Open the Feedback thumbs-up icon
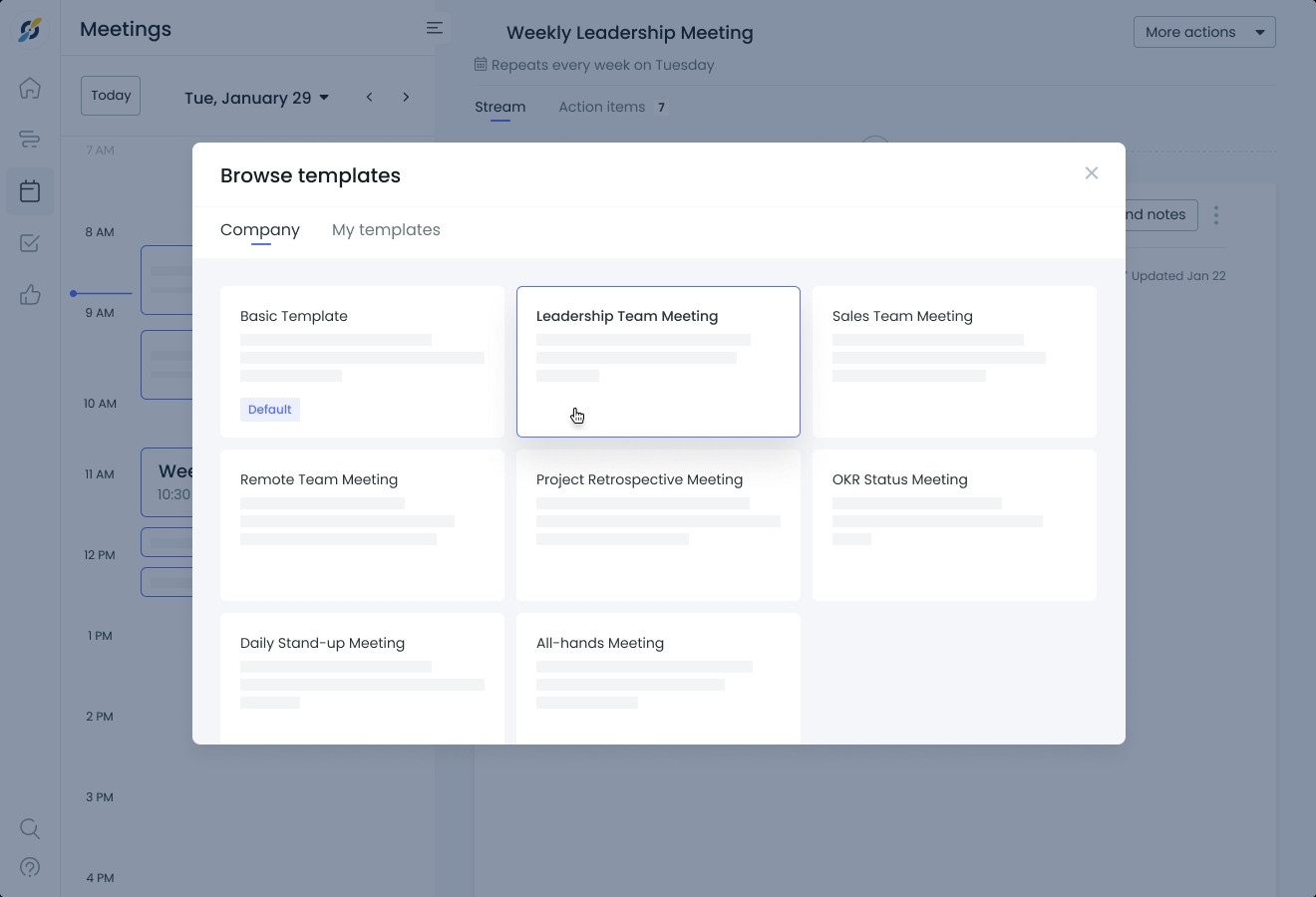Image resolution: width=1316 pixels, height=897 pixels. 30,295
